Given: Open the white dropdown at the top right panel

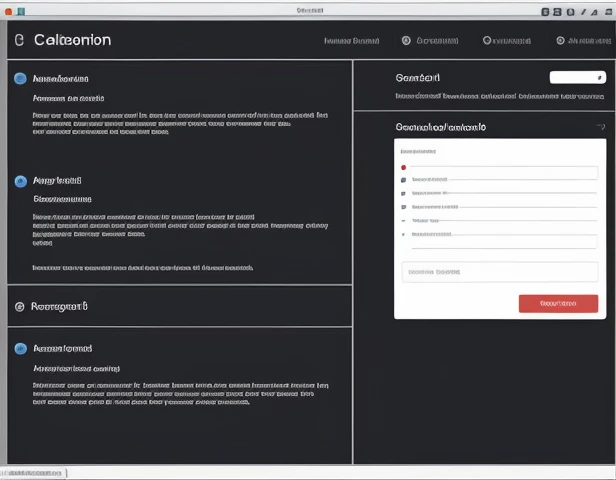Looking at the screenshot, I should click(577, 77).
